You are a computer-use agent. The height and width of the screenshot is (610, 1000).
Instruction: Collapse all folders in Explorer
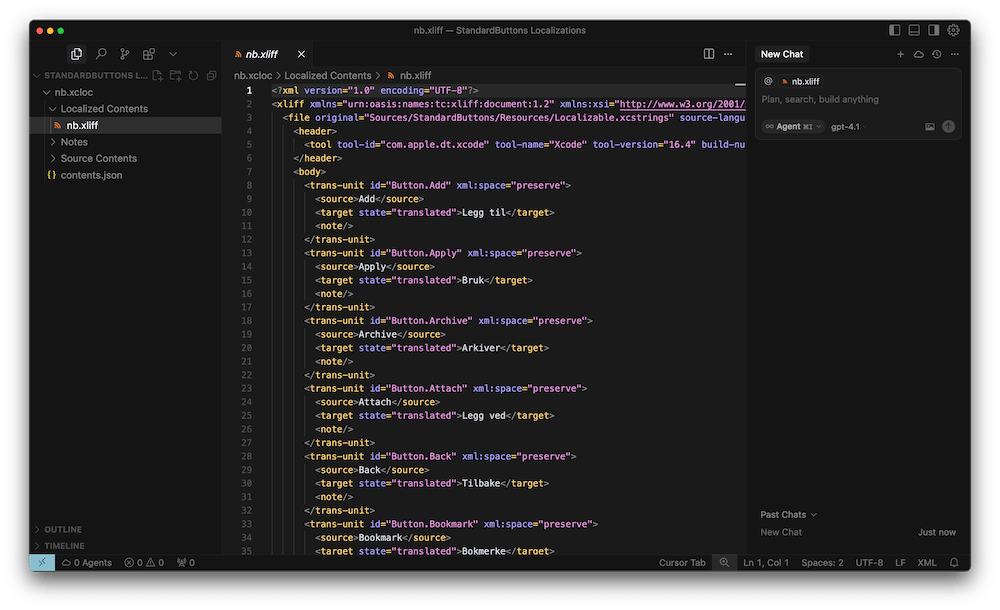tap(211, 75)
